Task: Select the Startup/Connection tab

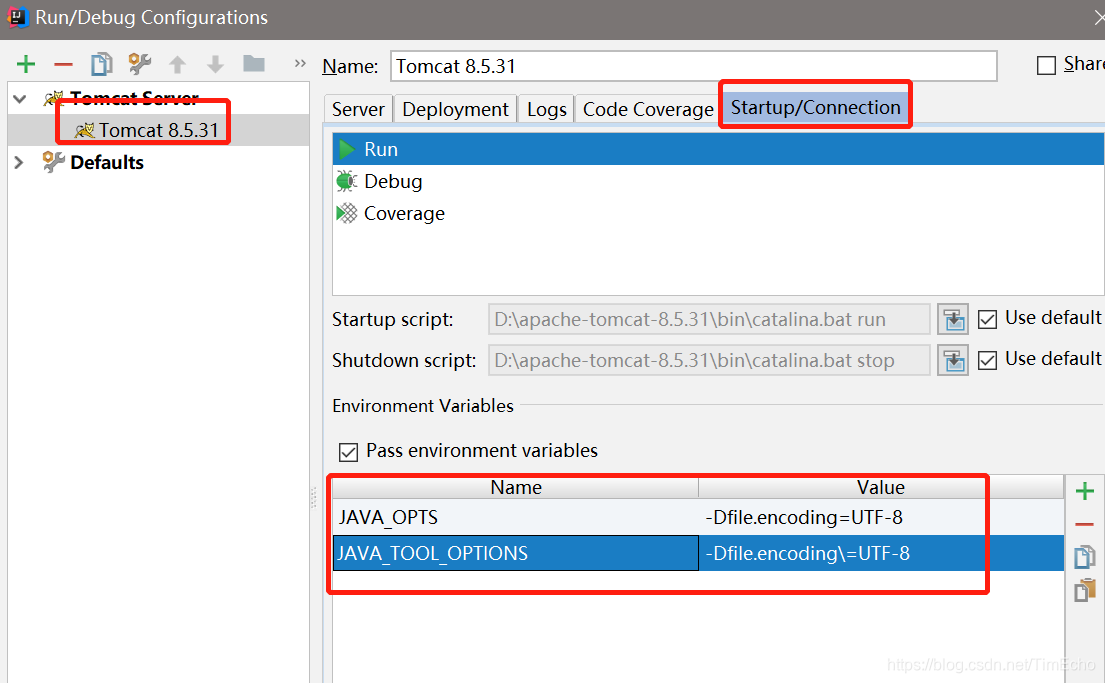Action: pyautogui.click(x=815, y=107)
